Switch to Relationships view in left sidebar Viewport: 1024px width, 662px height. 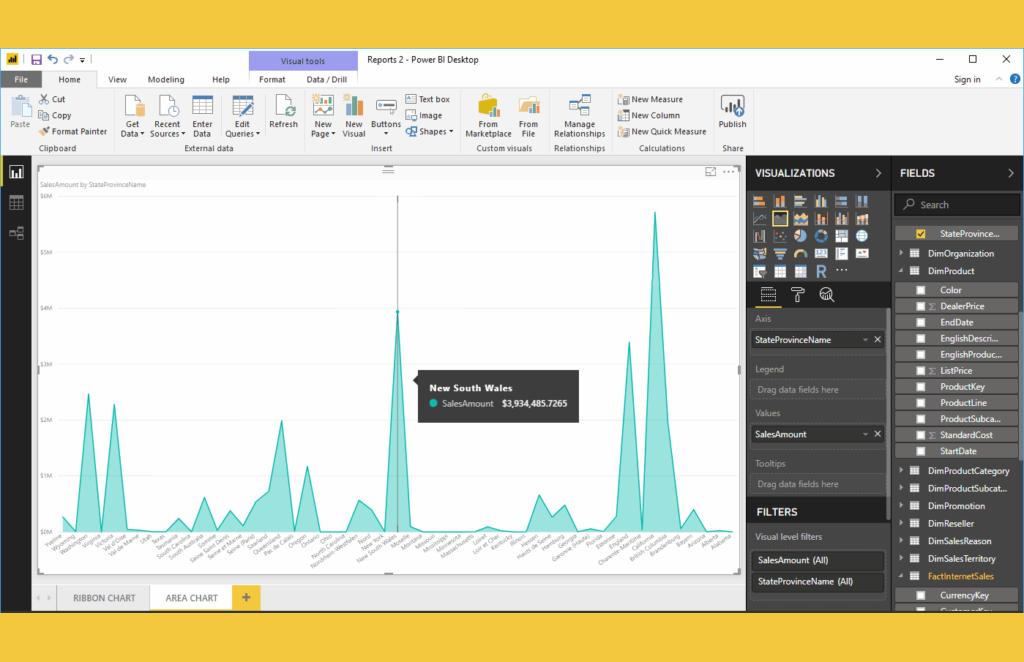16,233
